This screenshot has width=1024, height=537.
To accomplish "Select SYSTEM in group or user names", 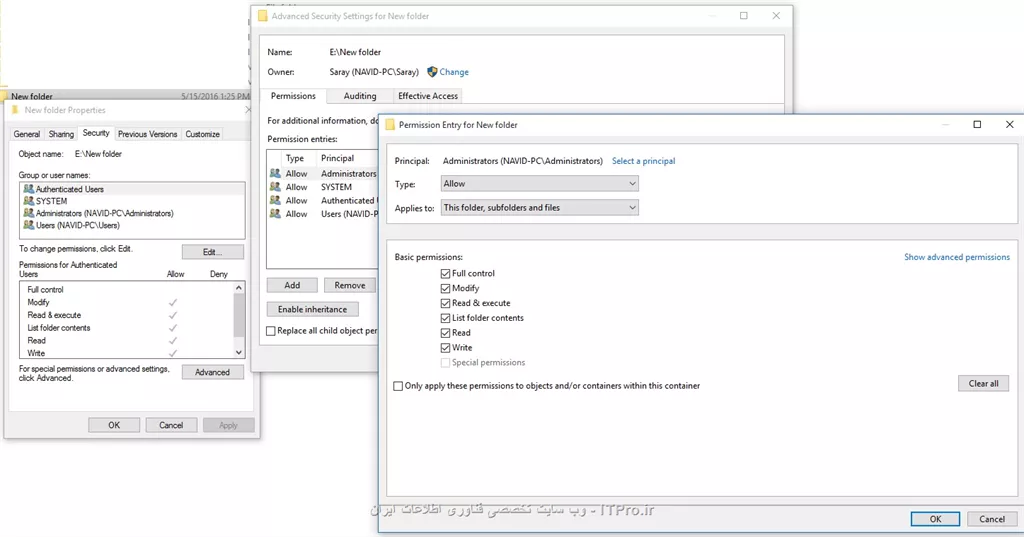I will (133, 201).
